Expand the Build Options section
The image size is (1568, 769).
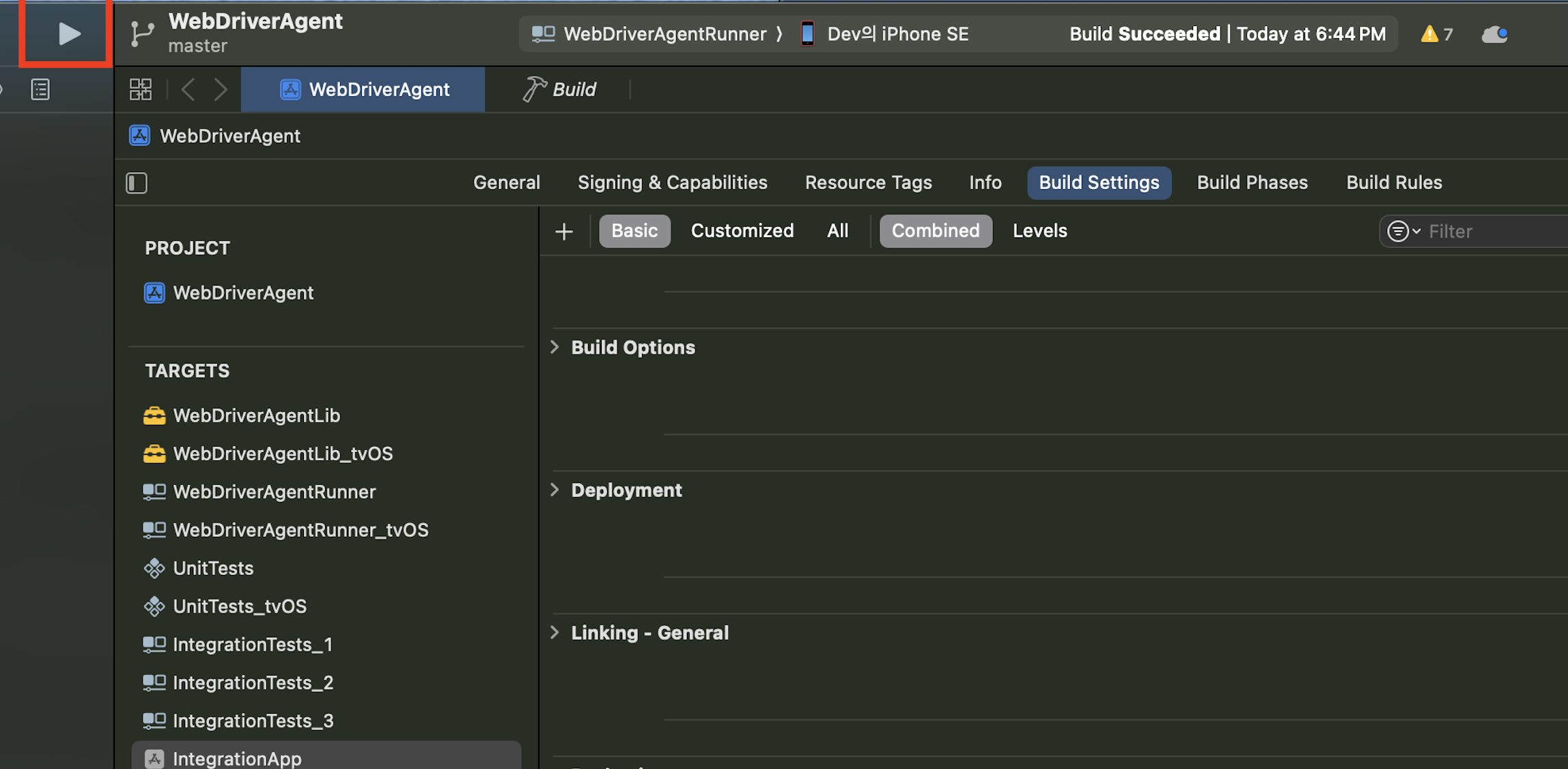[x=555, y=347]
